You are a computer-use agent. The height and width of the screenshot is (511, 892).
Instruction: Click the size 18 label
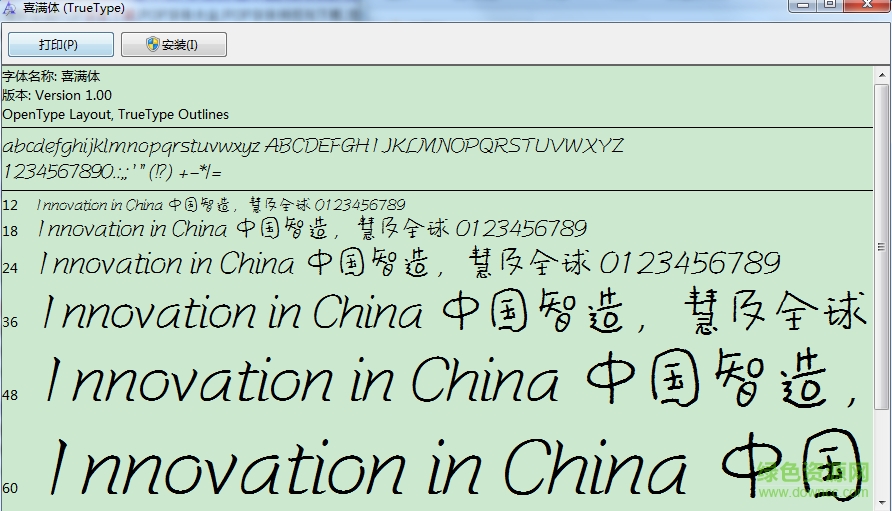click(10, 231)
